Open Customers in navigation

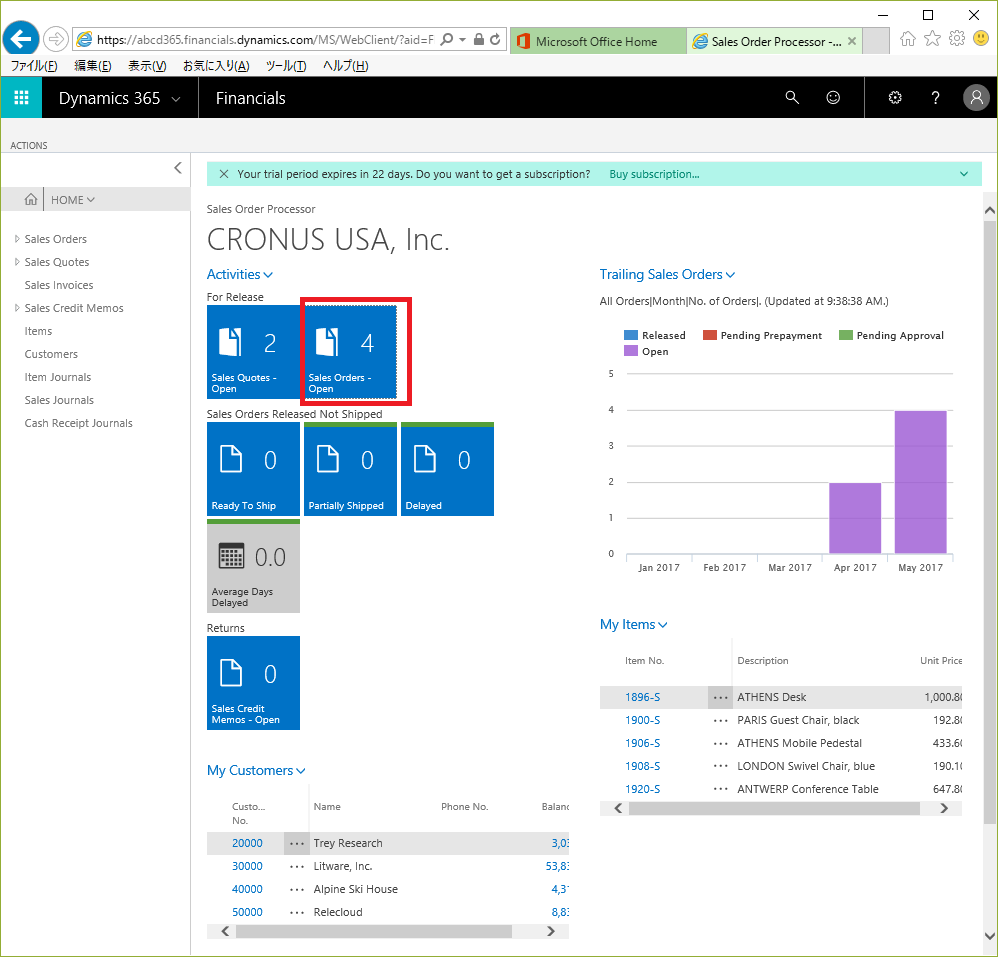[51, 354]
